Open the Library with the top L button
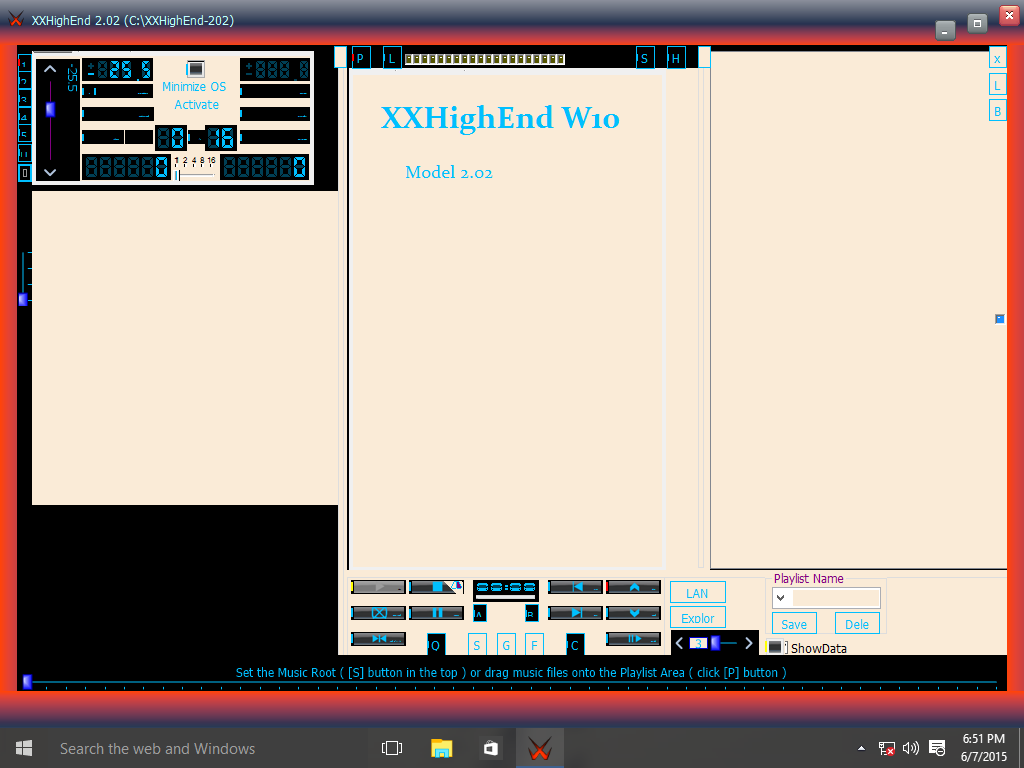Screen dimensions: 1024x768 [x=392, y=58]
